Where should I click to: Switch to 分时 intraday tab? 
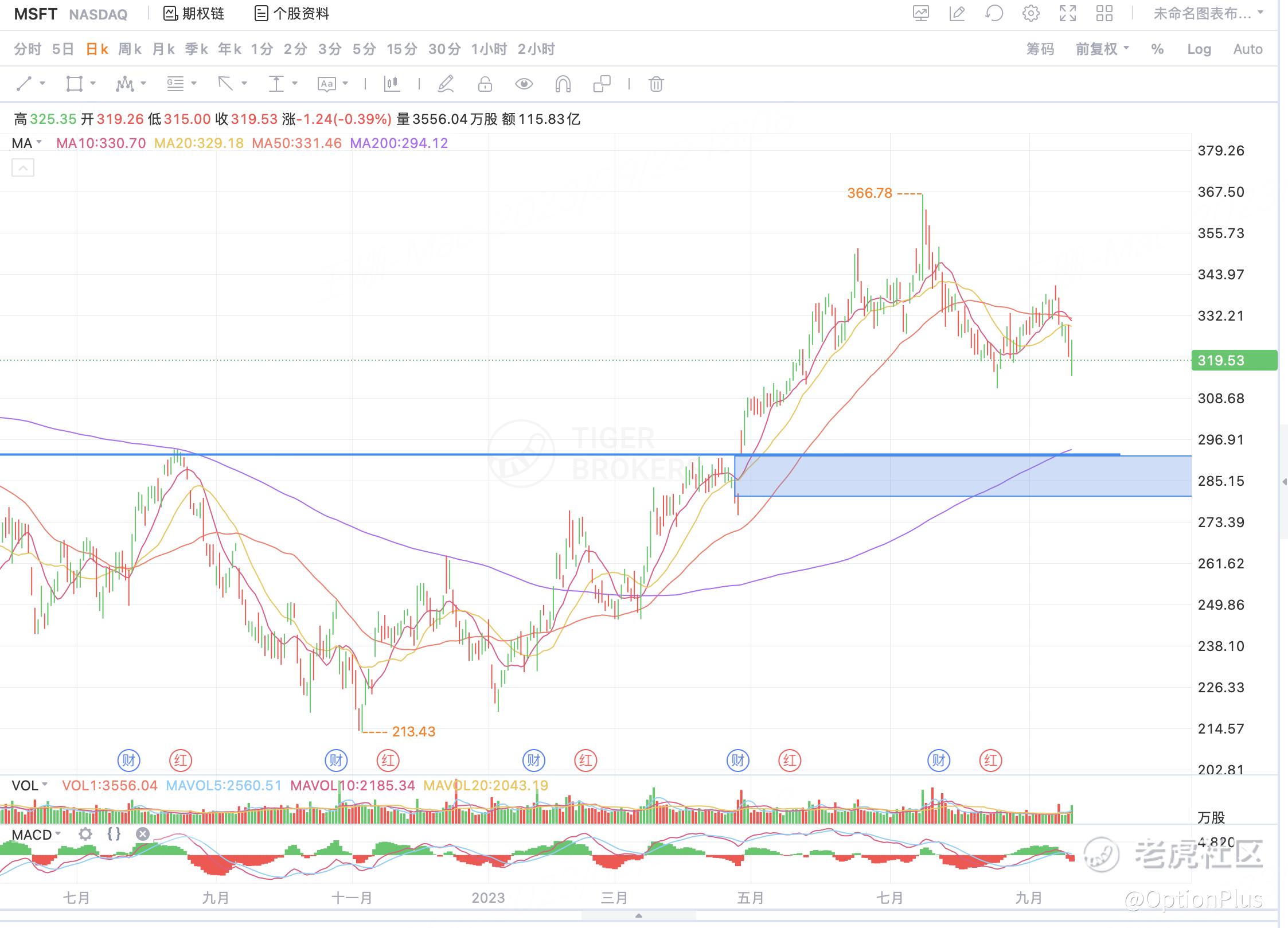(28, 49)
